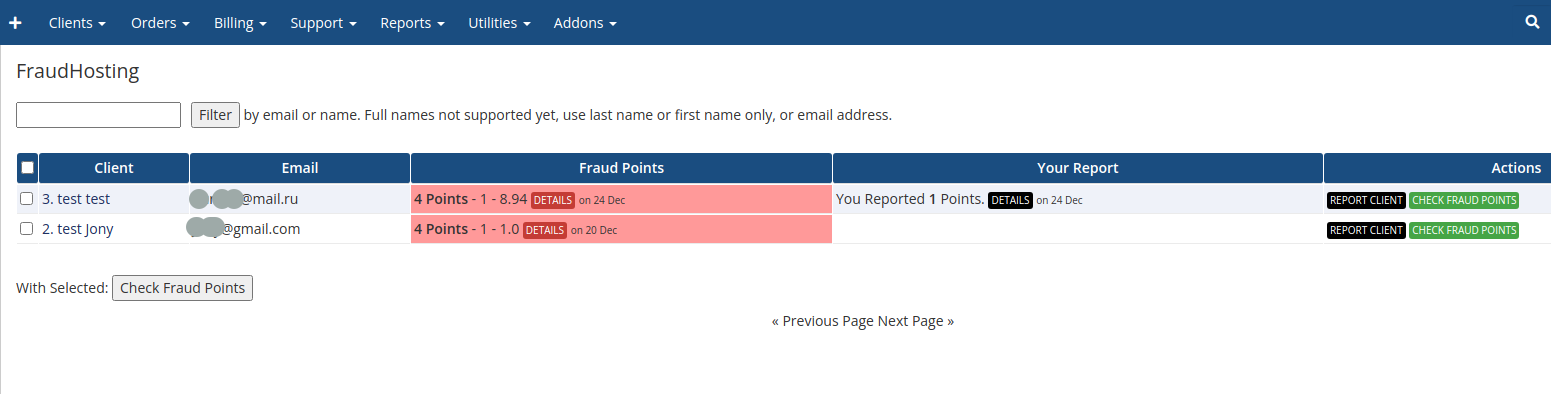Image resolution: width=1551 pixels, height=394 pixels.
Task: Focus the filter text input field
Action: pos(98,115)
